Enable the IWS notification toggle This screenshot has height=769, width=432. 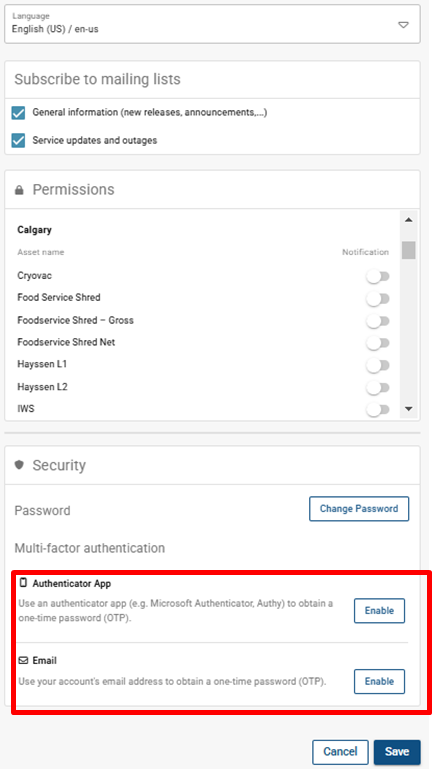[378, 410]
